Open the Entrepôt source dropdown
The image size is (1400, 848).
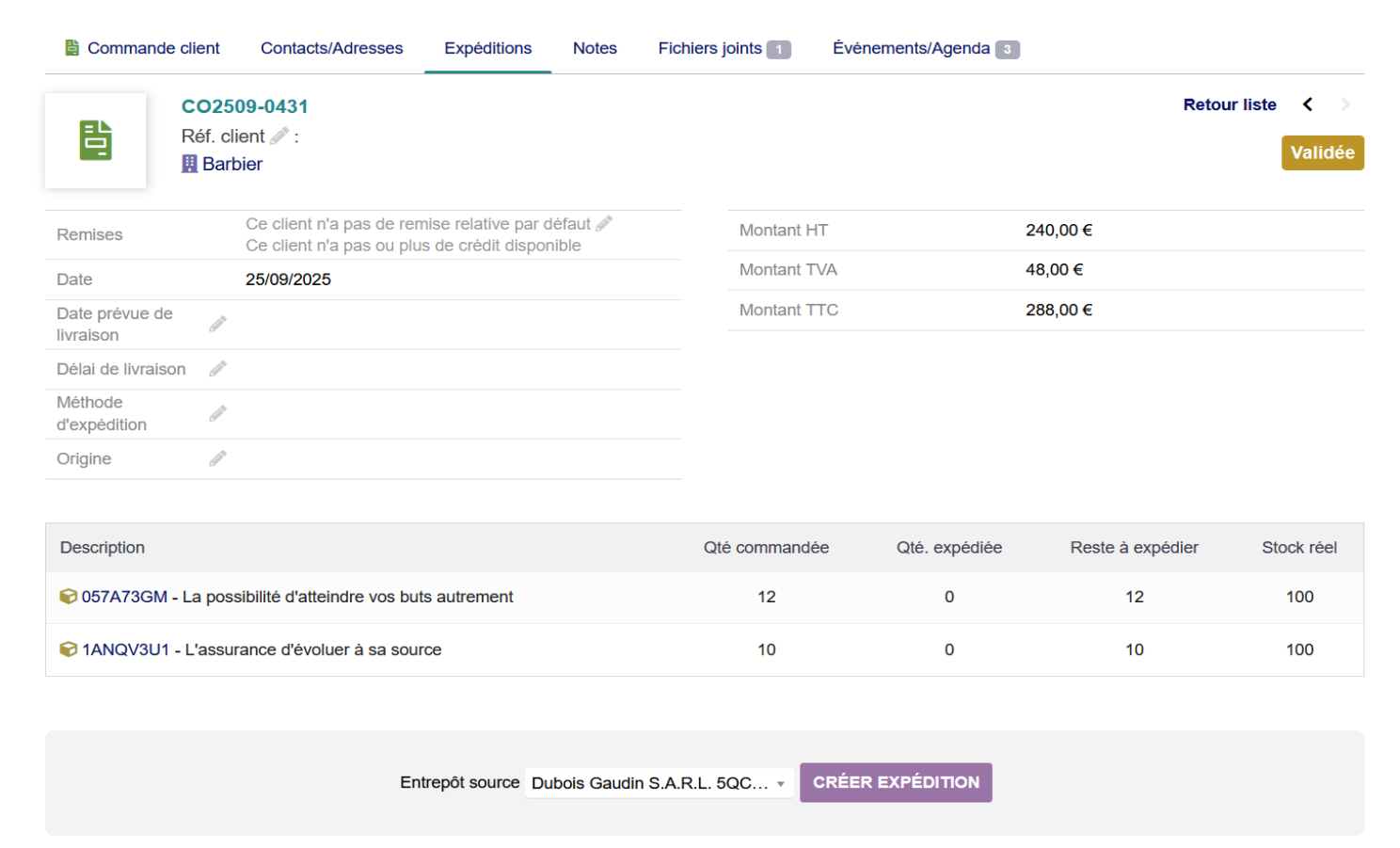659,783
